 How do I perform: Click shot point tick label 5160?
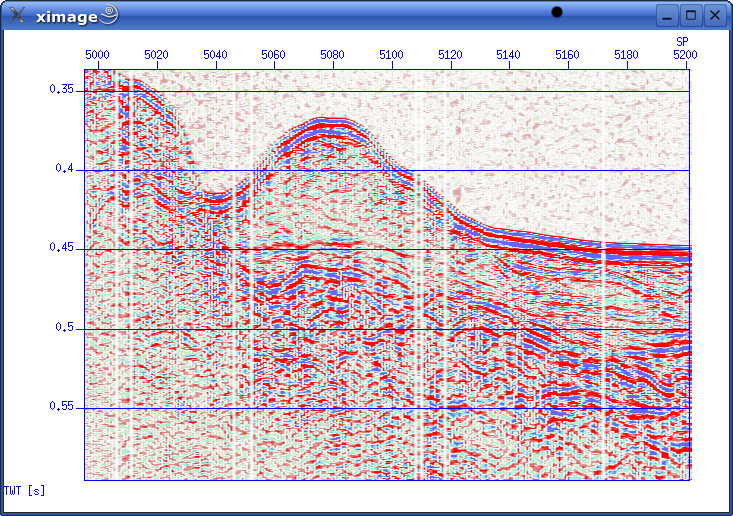[567, 55]
